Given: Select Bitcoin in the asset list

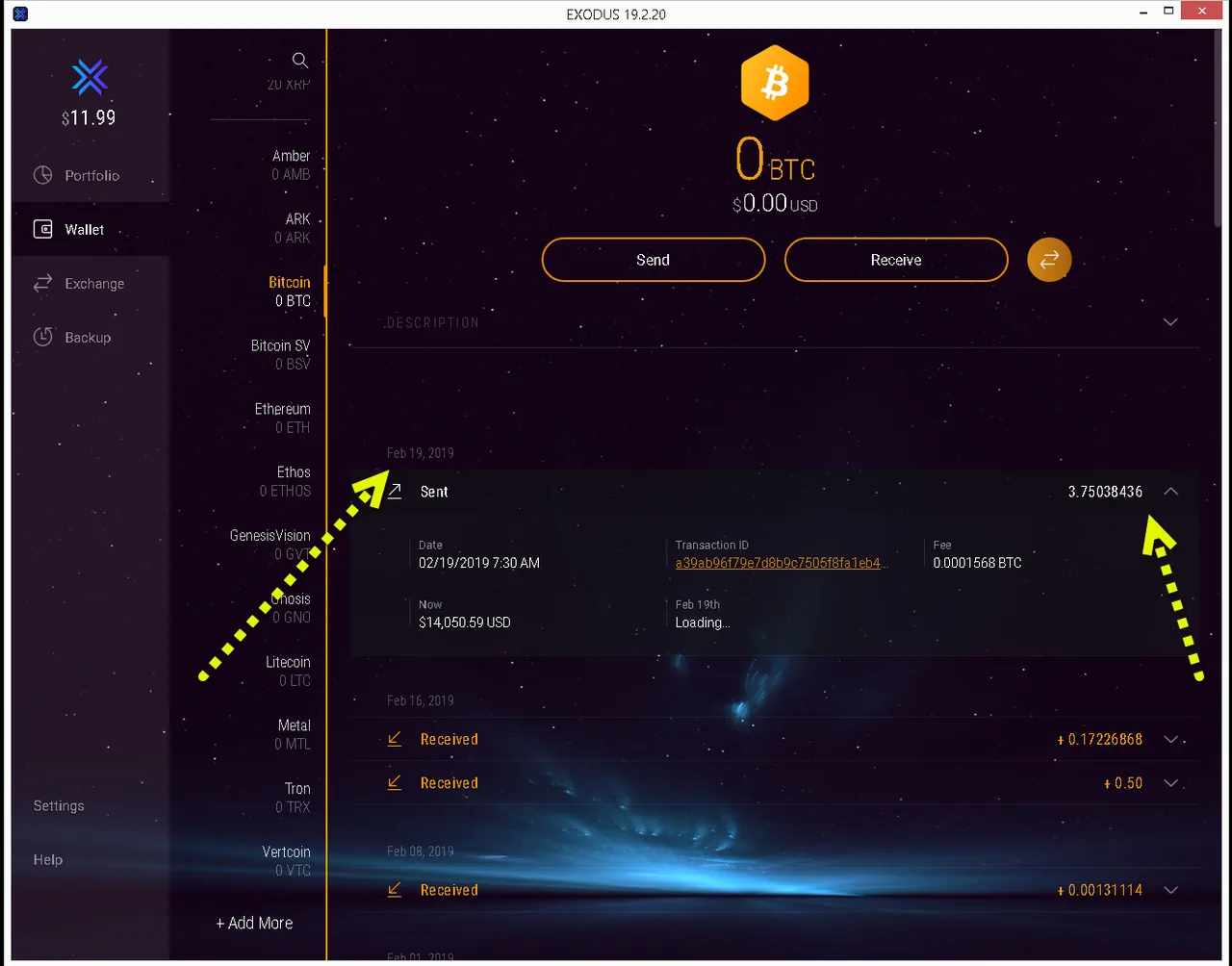Looking at the screenshot, I should 289,292.
